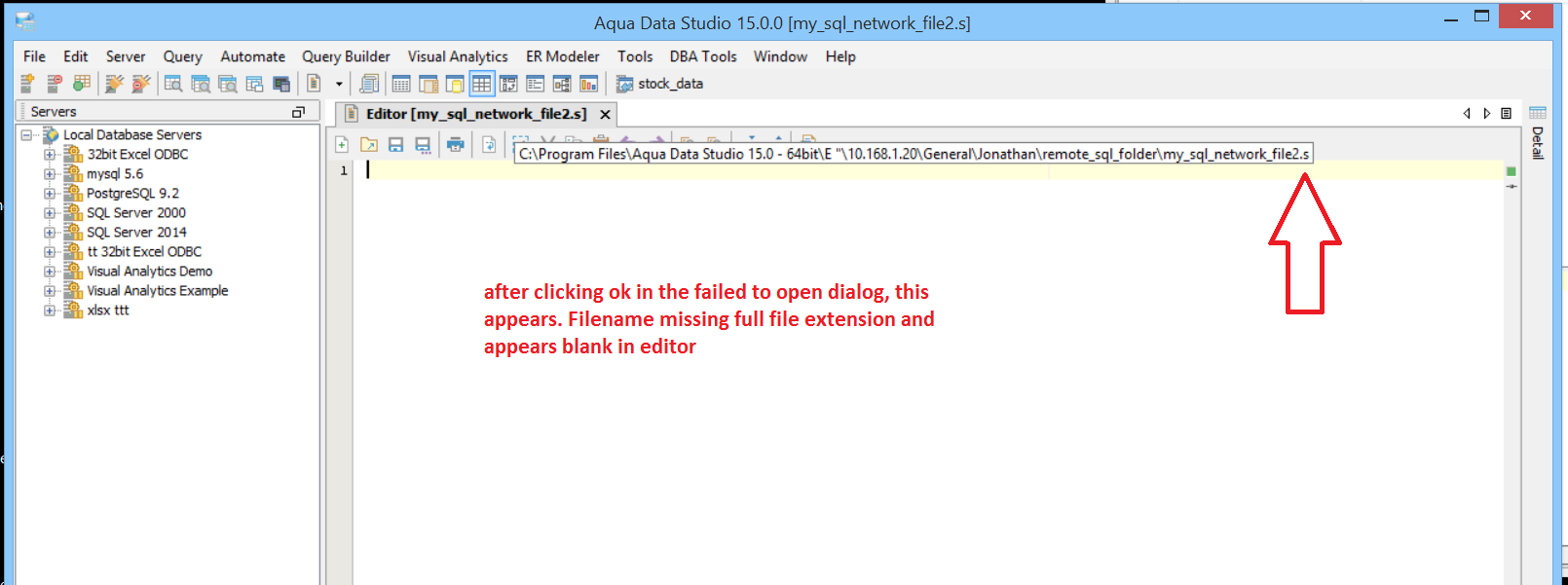Screen dimensions: 1568x585
Task: Click the stacked scripts scroll toolbar icon
Action: [369, 84]
